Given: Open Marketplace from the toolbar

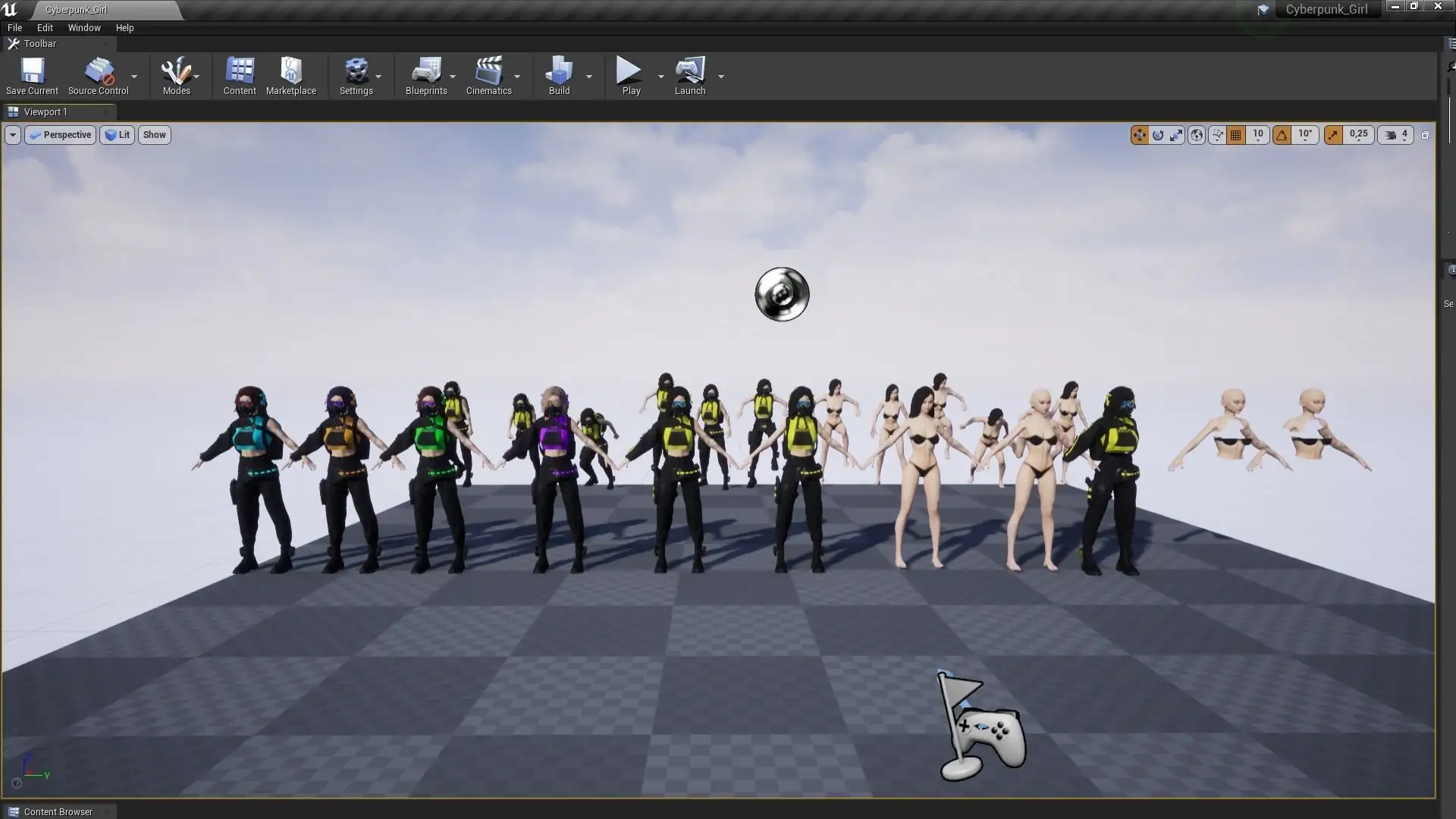Looking at the screenshot, I should pos(290,76).
